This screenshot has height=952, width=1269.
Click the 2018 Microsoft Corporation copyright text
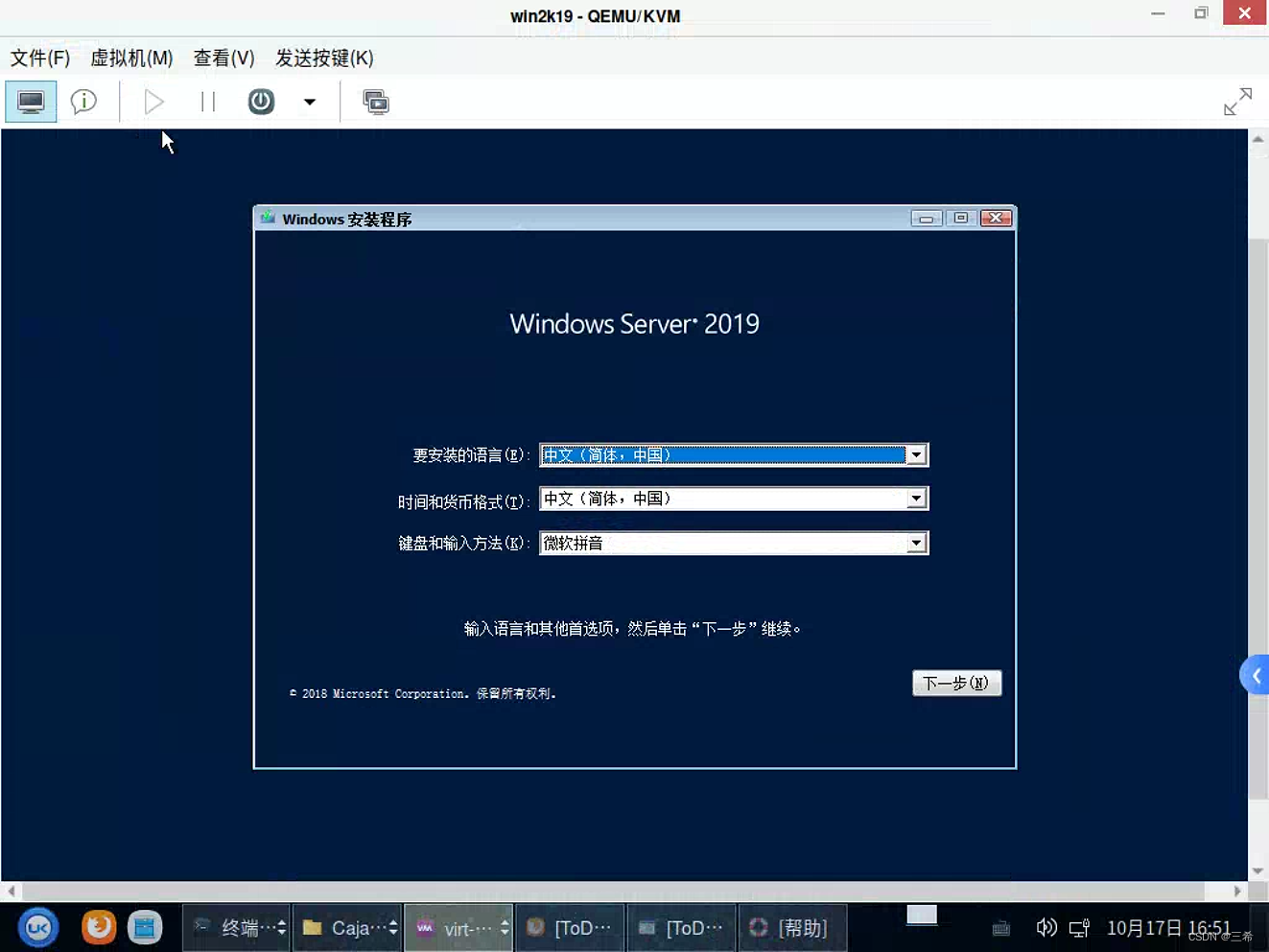[423, 693]
